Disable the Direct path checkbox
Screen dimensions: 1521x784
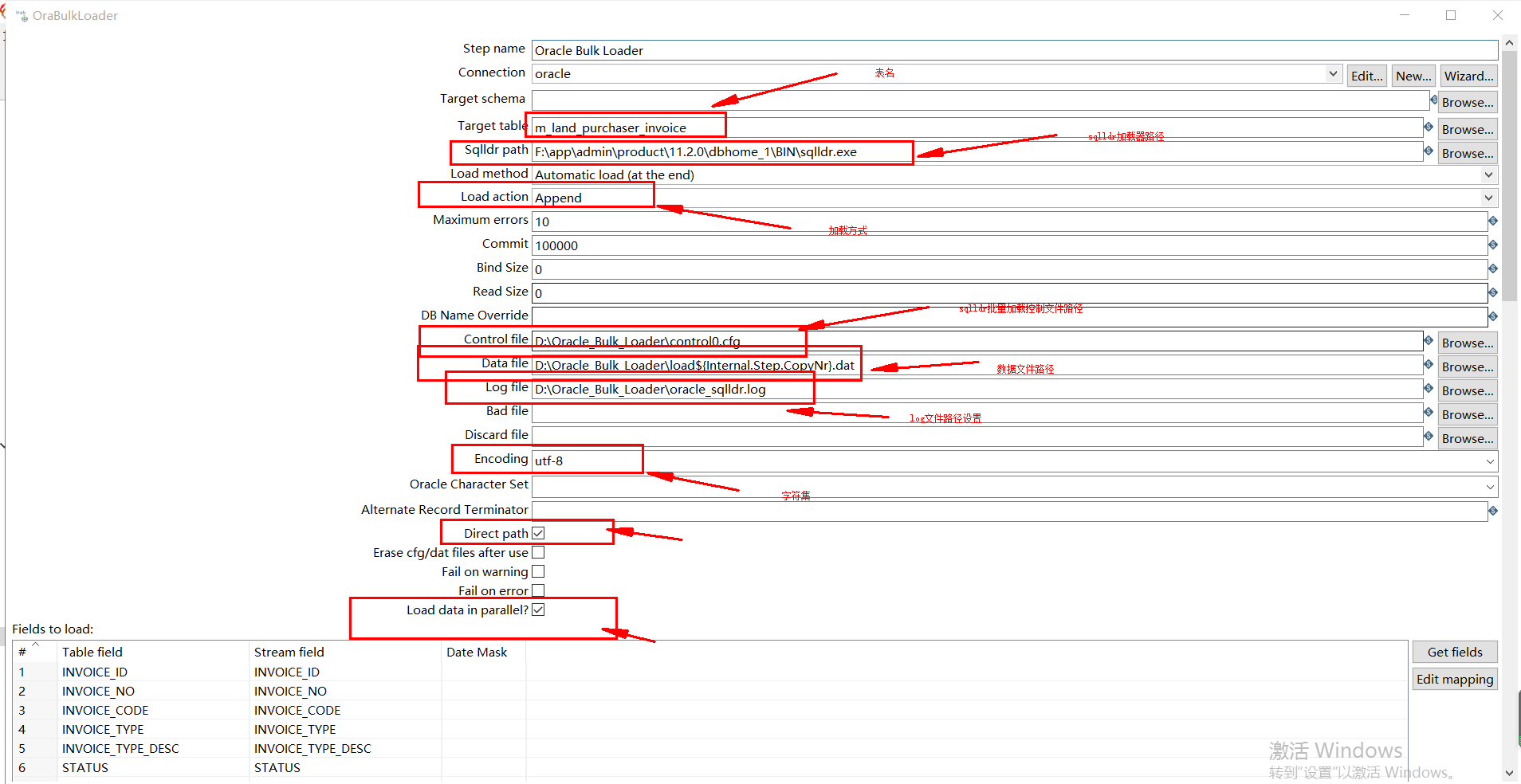coord(539,532)
